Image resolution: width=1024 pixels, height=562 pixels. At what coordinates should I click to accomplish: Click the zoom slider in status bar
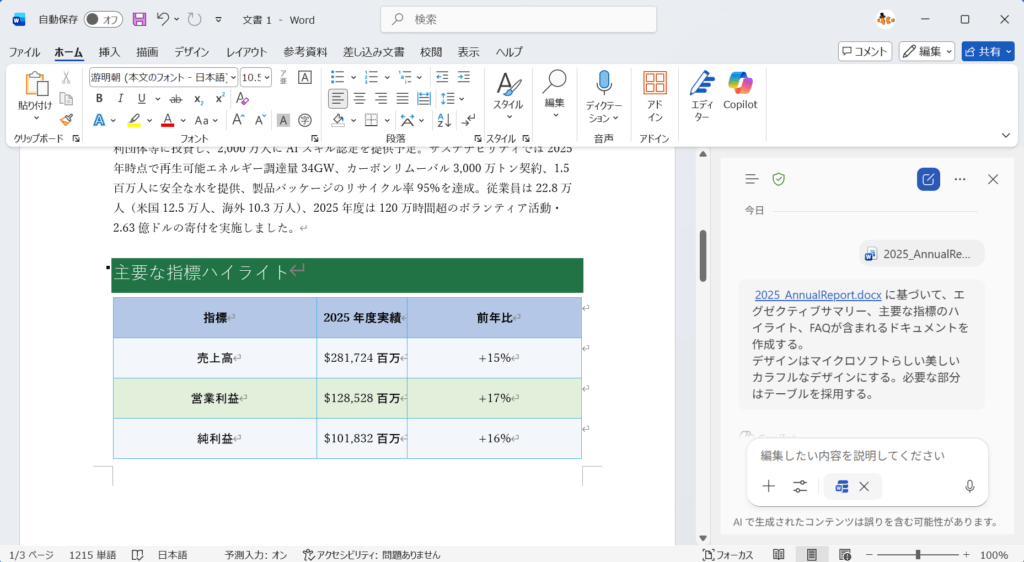(918, 554)
